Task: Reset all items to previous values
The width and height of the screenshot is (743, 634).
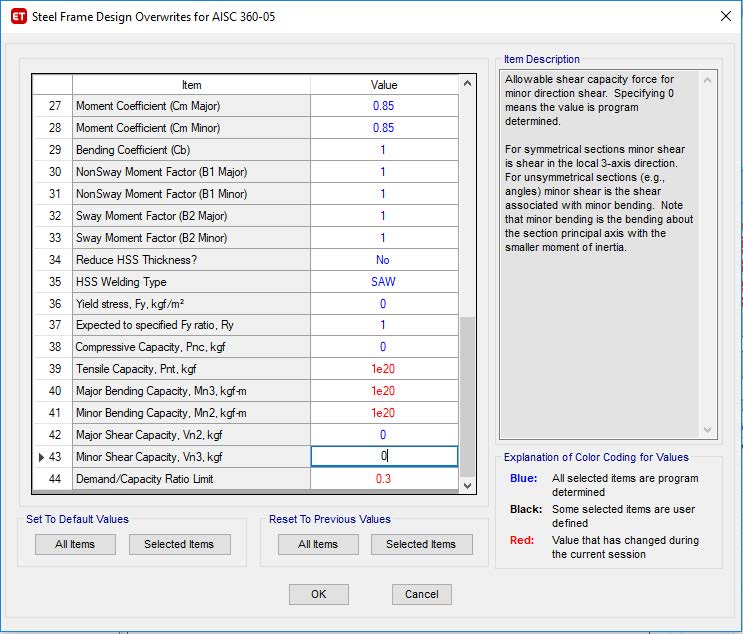Action: 318,544
